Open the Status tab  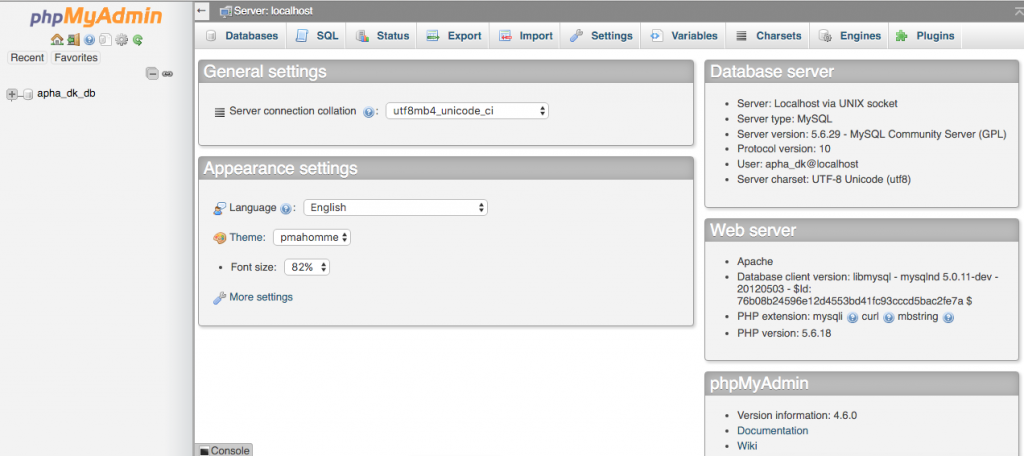(382, 36)
